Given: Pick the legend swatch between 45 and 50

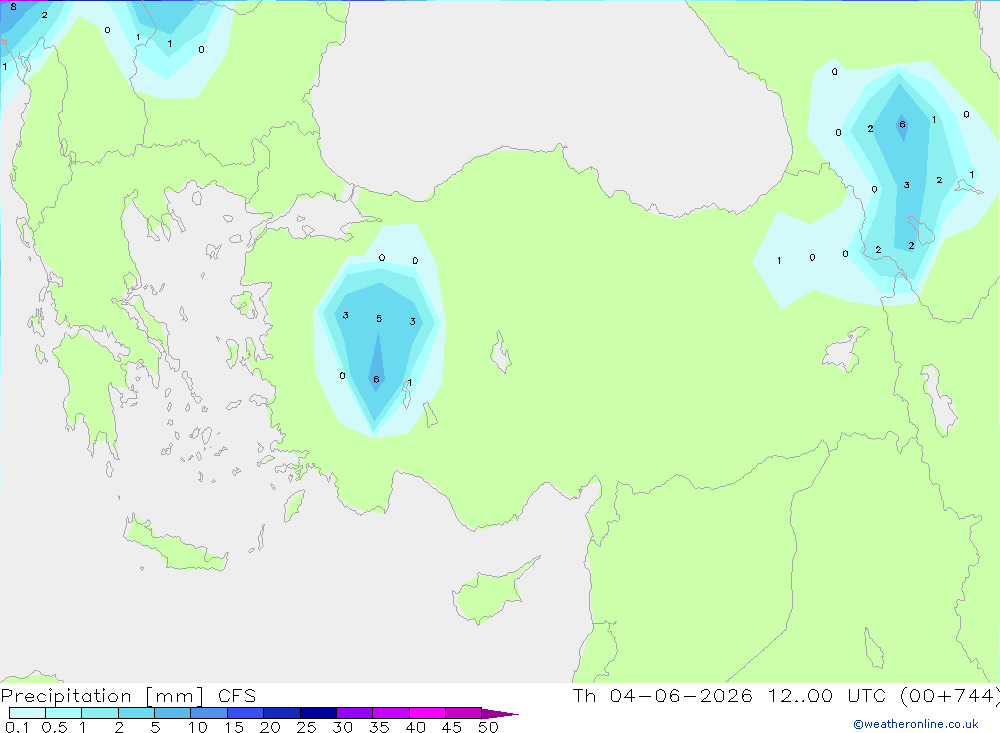Looking at the screenshot, I should point(464,713).
